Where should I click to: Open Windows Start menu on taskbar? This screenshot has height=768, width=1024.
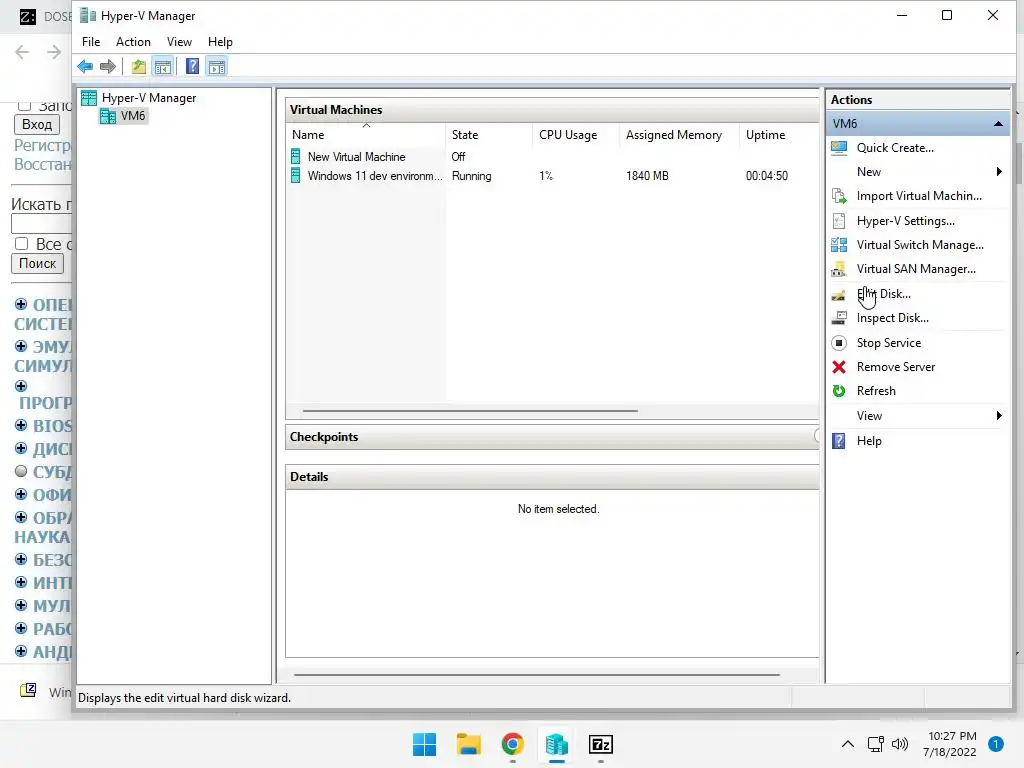click(x=424, y=744)
